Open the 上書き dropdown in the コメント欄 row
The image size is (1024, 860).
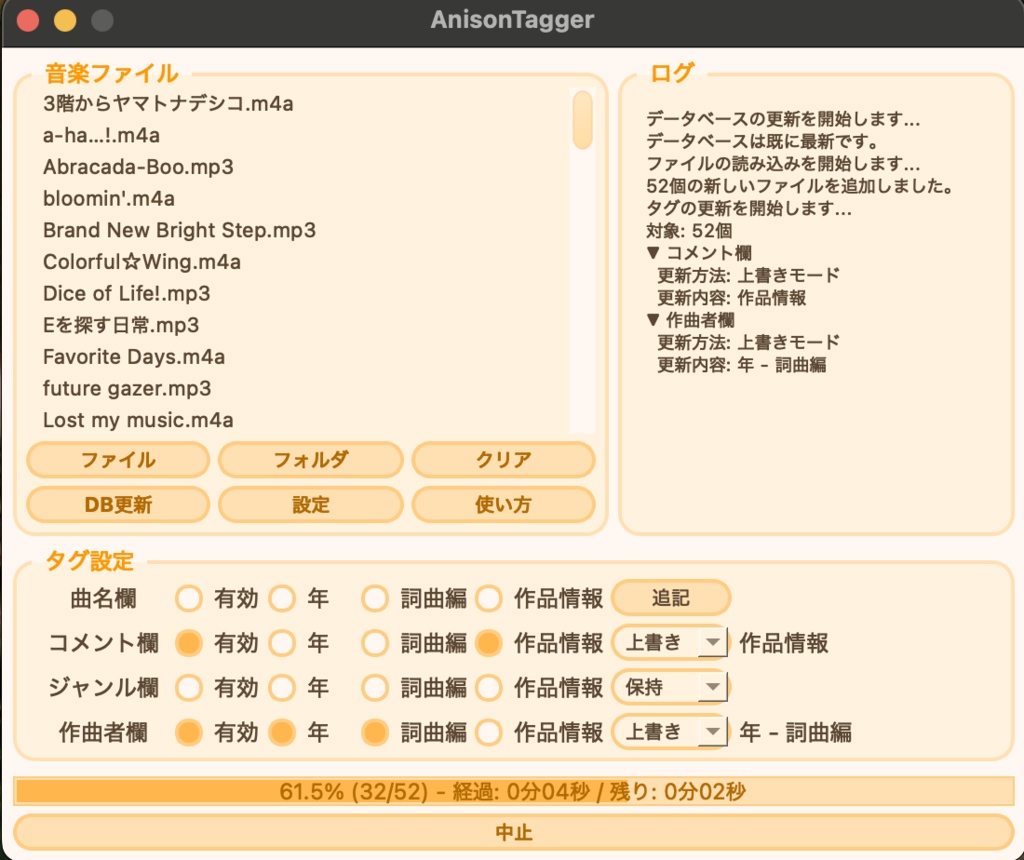670,642
